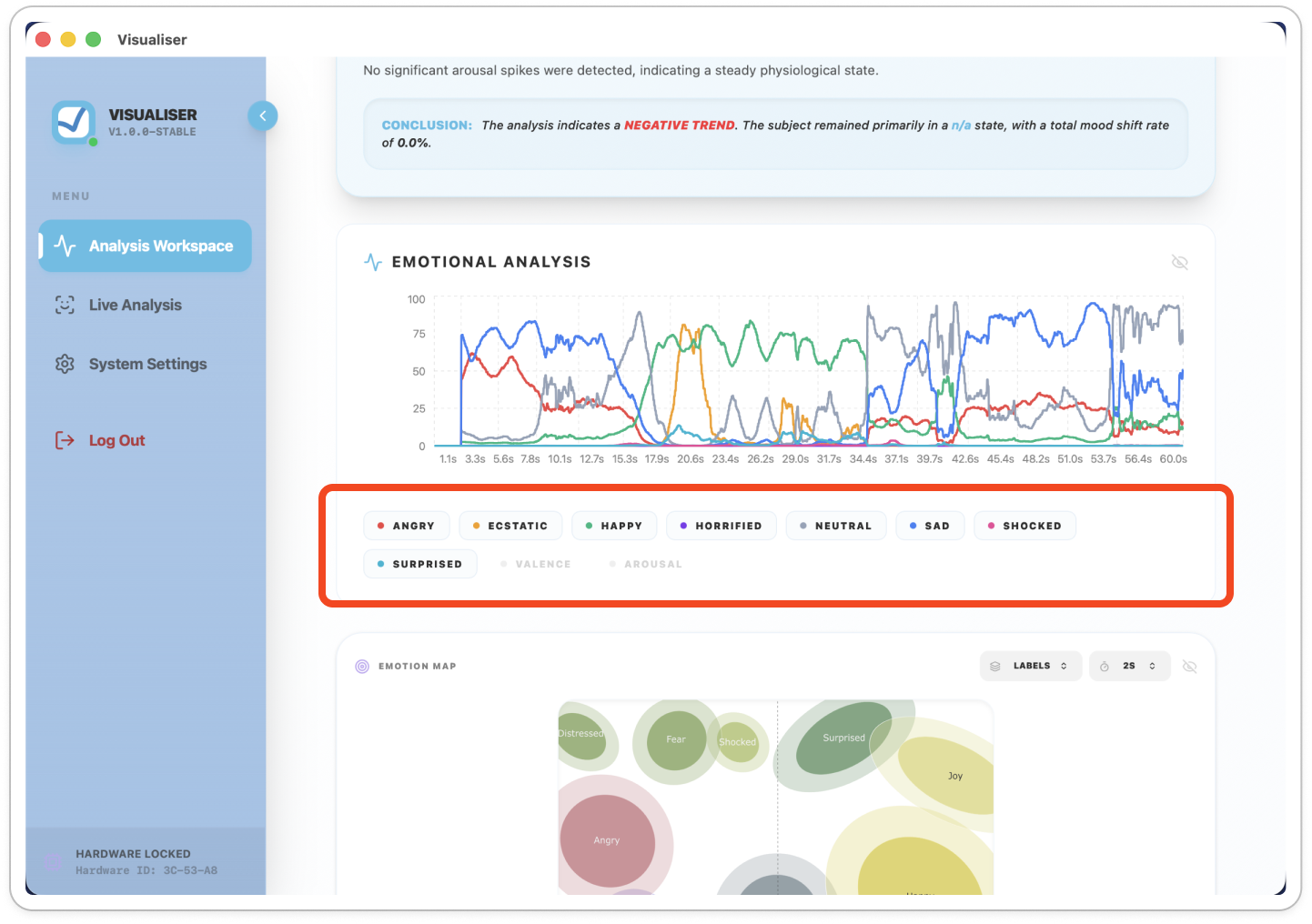Toggle the Angry series in the legend

pos(406,526)
